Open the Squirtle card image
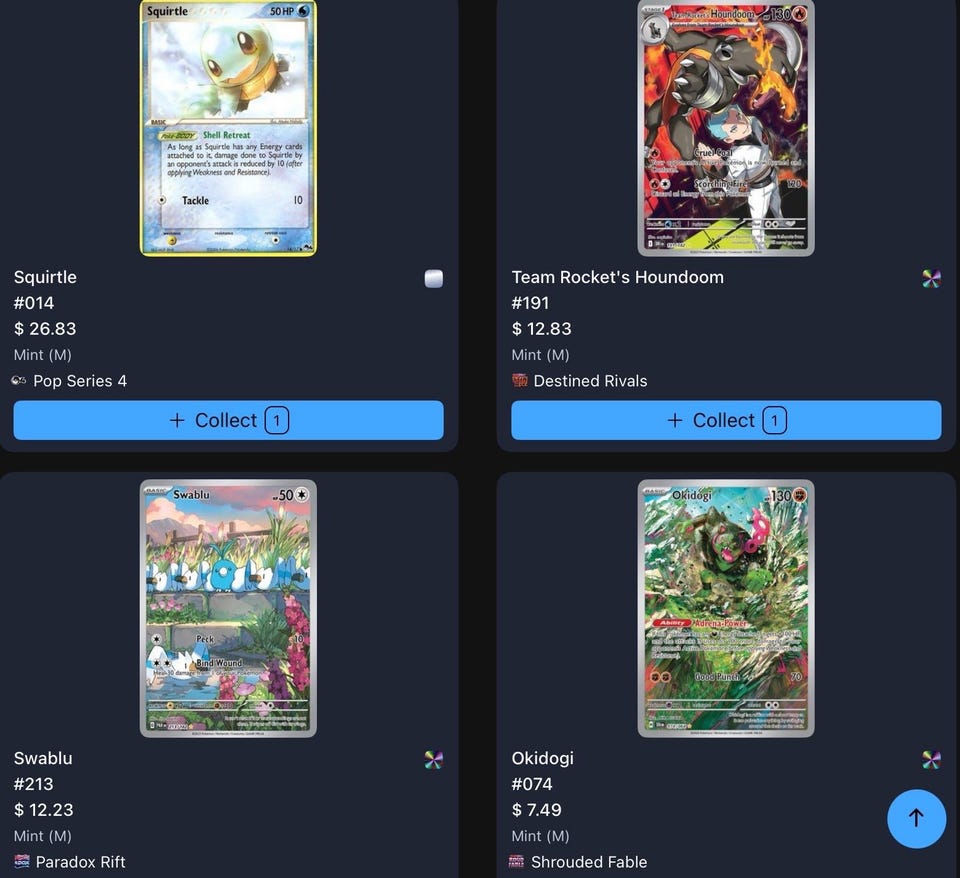 pos(228,127)
